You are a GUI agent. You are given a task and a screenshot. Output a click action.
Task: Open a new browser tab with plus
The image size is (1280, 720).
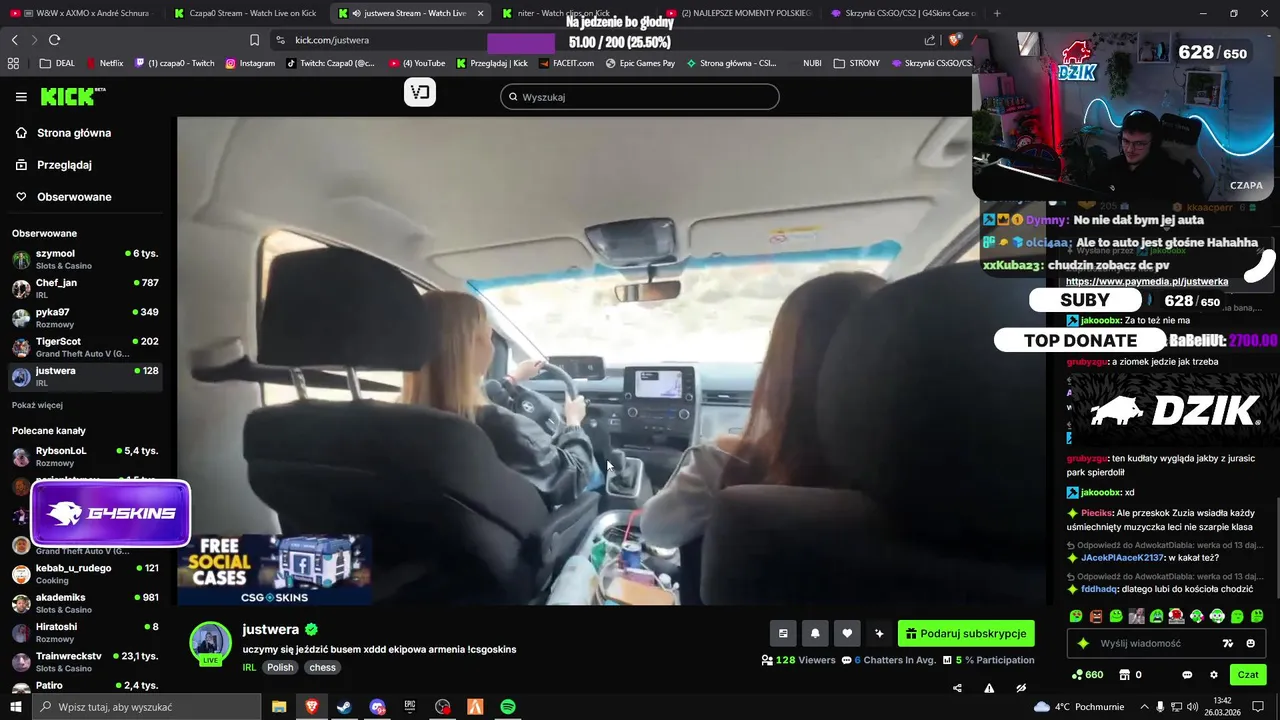coord(997,13)
